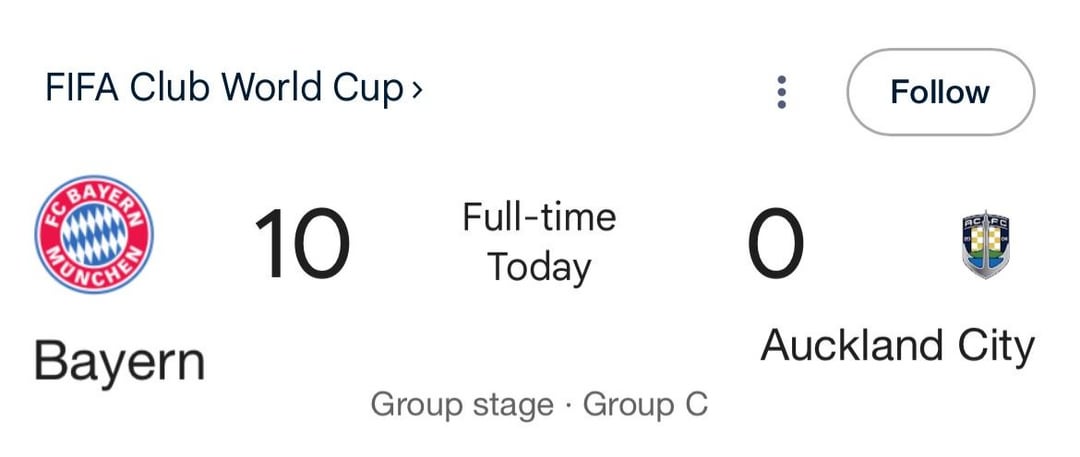Screen dimensions: 1080x457
Task: Open the FIFA Club World Cup link
Action: coord(224,90)
